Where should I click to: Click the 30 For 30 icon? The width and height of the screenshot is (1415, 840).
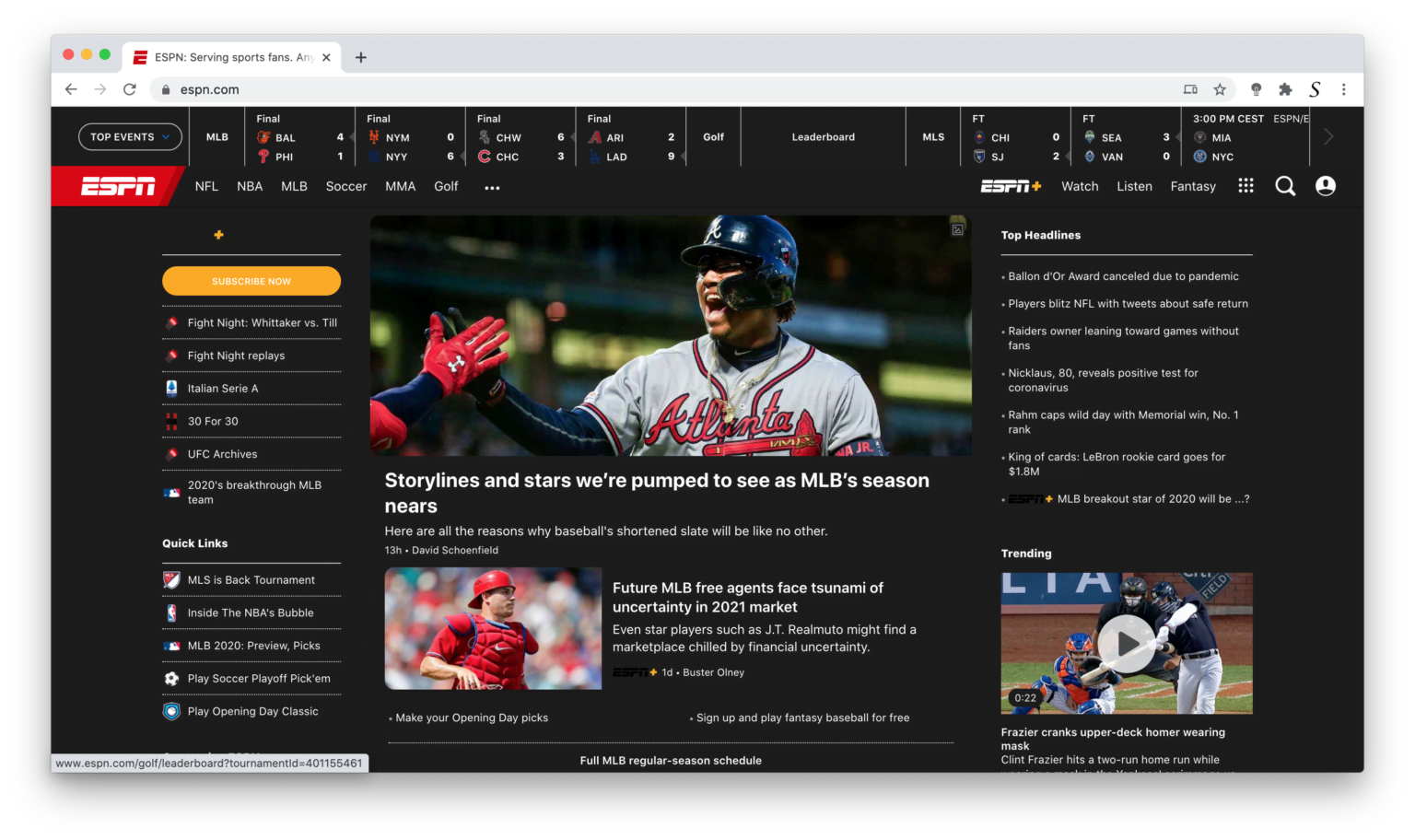tap(171, 421)
